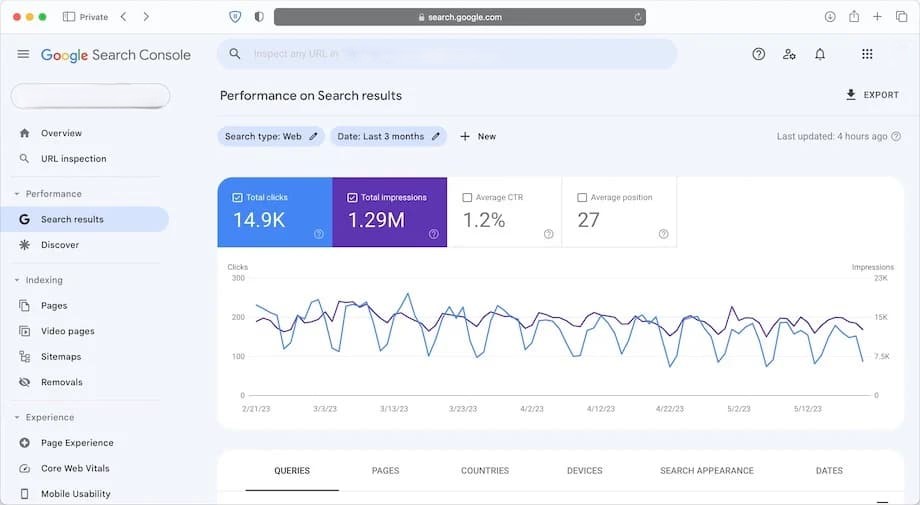Viewport: 920px width, 505px height.
Task: Add a New filter
Action: coord(478,137)
